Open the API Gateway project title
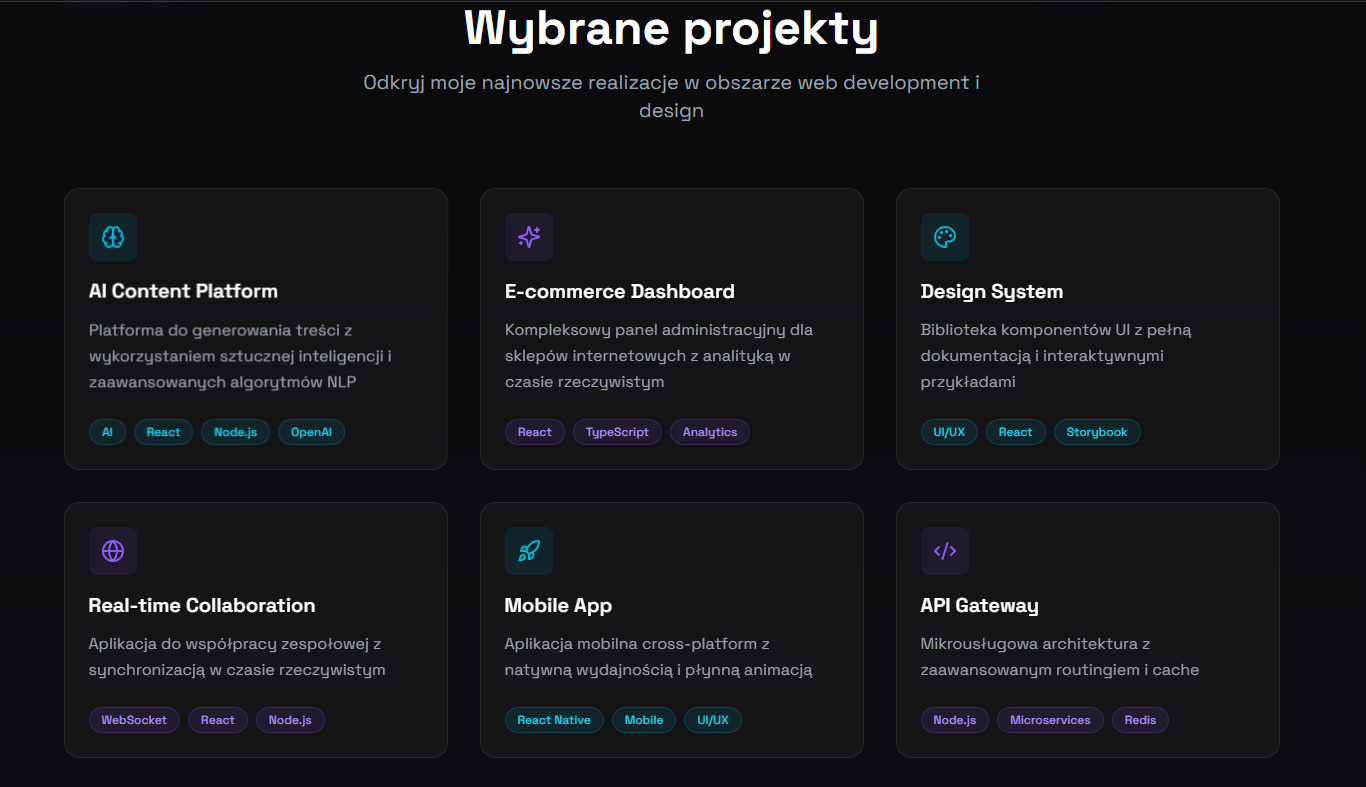 [979, 606]
